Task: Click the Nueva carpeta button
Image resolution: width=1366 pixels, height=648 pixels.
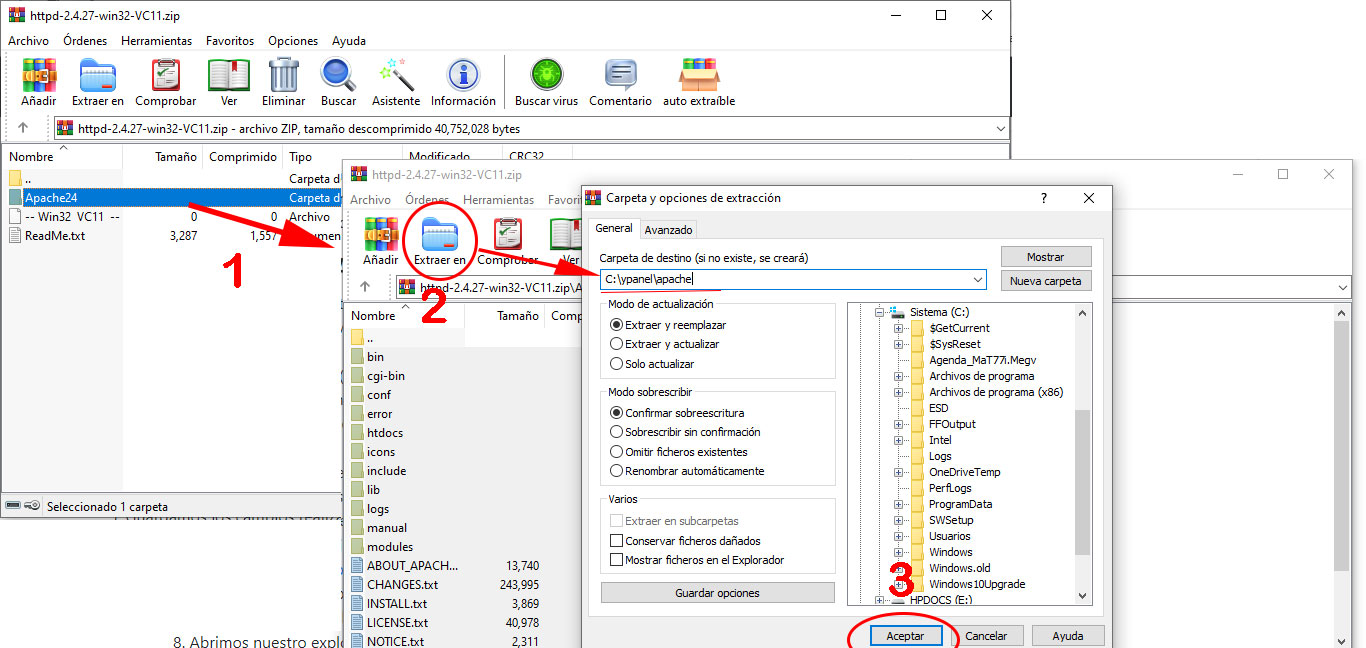Action: click(x=1046, y=281)
